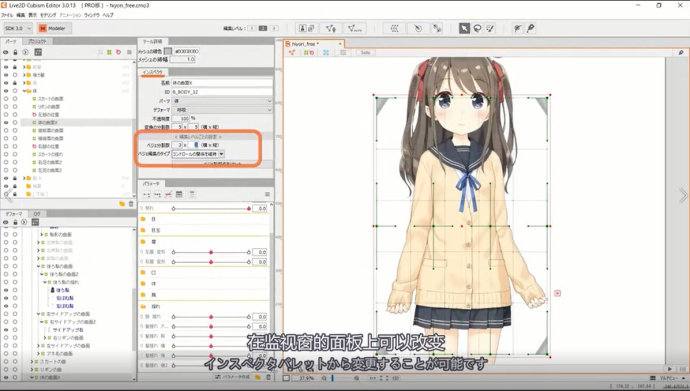Click the Create Rotation Deformer toolbar icon
Viewport: 690px width, 391px height.
click(x=418, y=28)
